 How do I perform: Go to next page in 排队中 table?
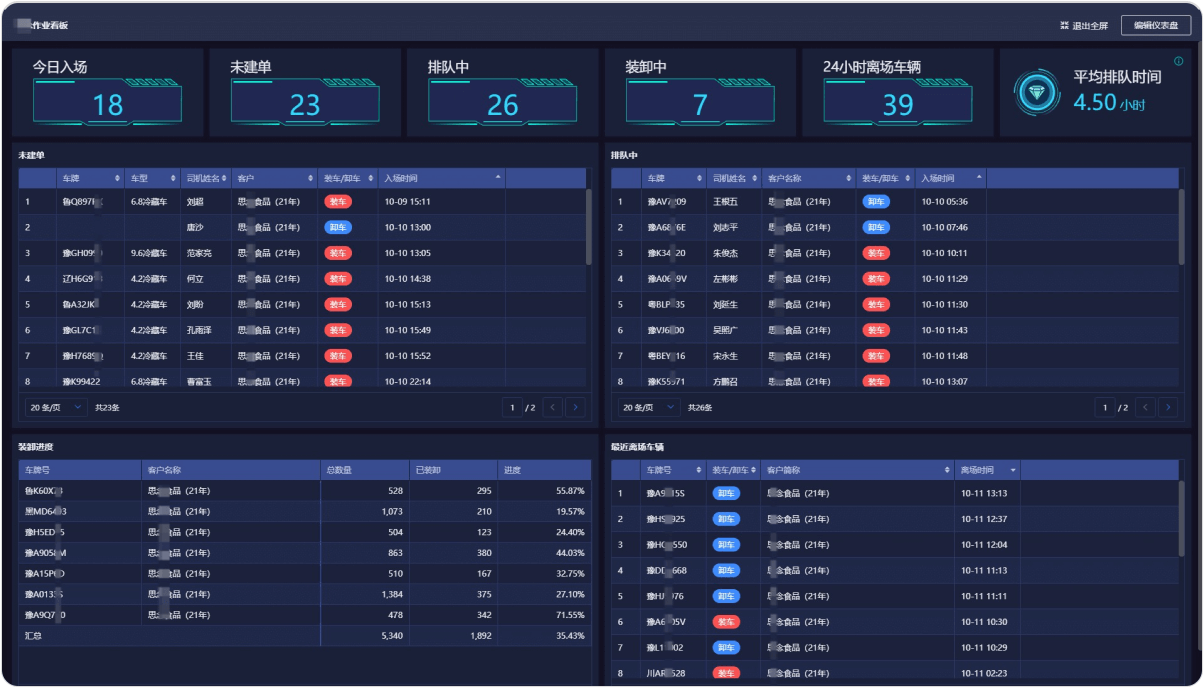(x=1169, y=407)
